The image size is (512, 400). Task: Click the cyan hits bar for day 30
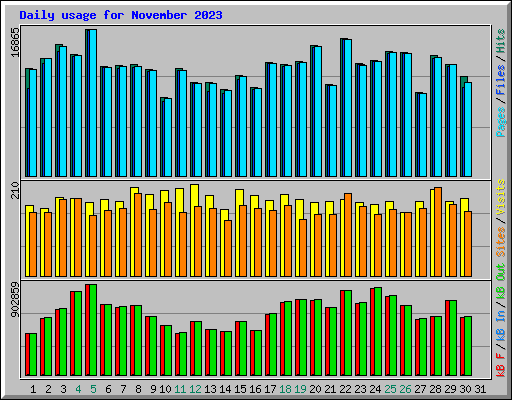point(468,130)
